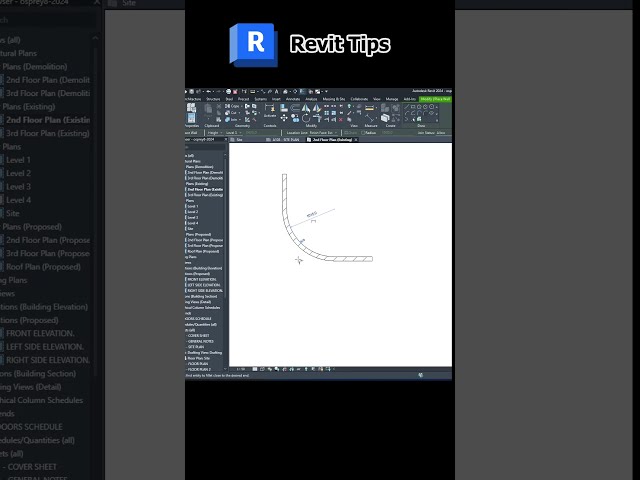This screenshot has height=480, width=640.
Task: Expand the Cut geometry dropdown
Action: tap(240, 113)
